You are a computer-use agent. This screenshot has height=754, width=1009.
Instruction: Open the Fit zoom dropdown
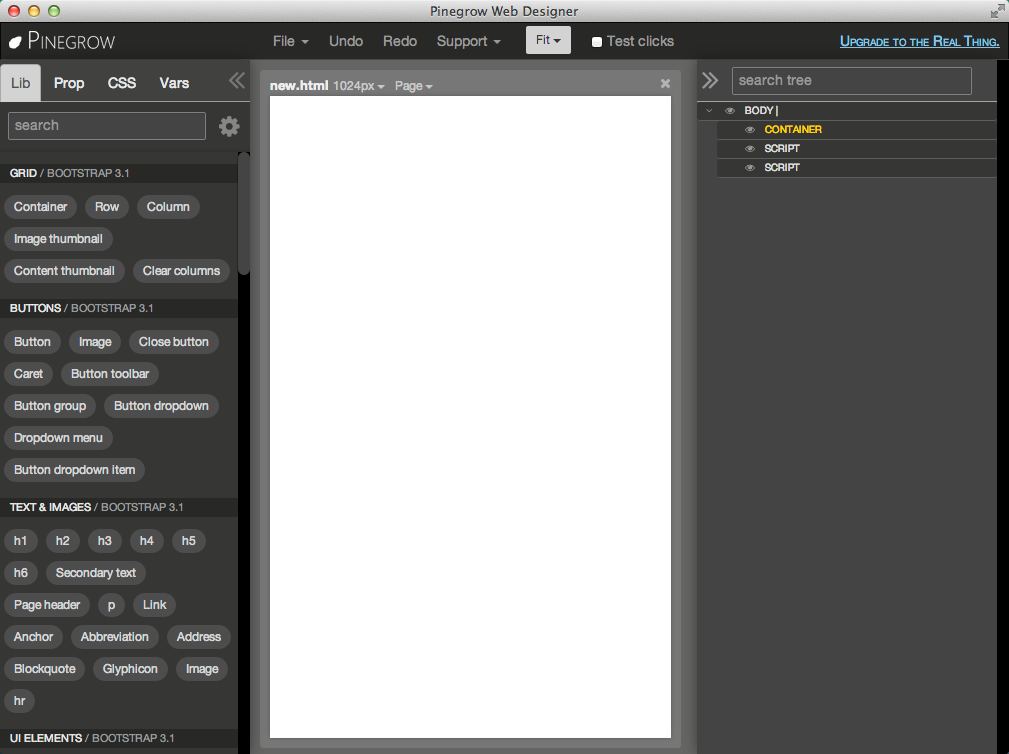click(x=548, y=40)
